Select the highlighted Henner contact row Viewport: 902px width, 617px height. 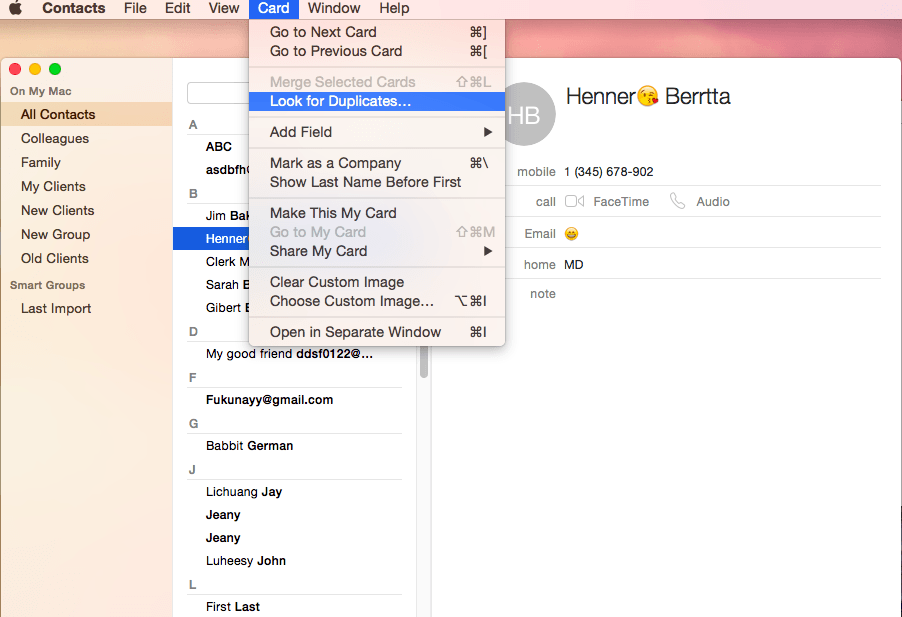point(211,239)
